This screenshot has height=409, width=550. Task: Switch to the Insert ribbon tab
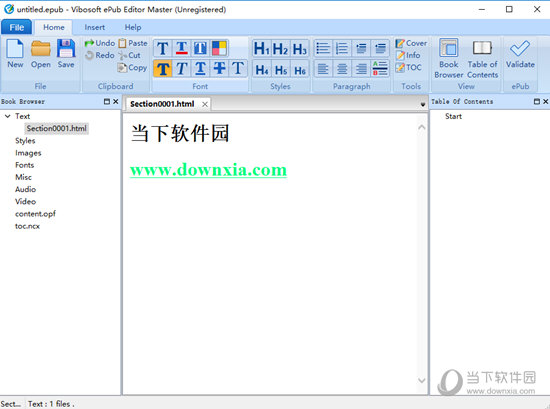(x=94, y=27)
